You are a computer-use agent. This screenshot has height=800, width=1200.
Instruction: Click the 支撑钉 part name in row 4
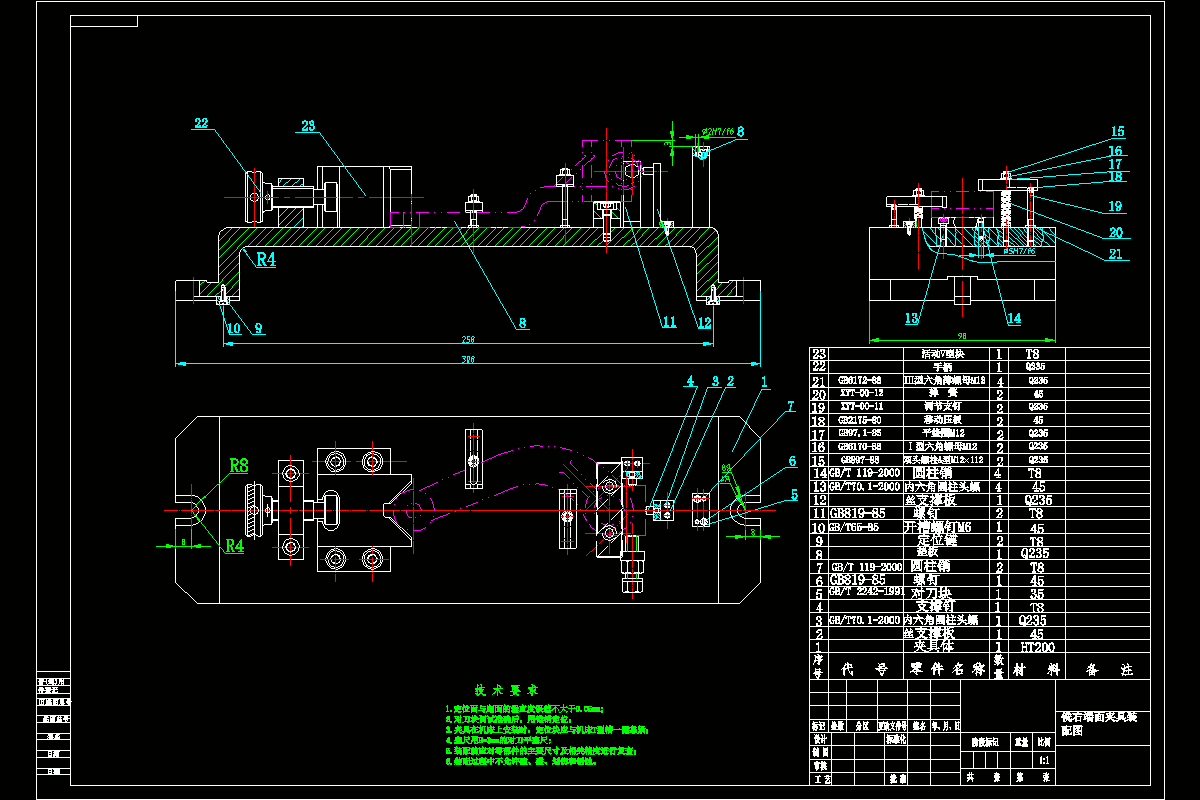coord(937,606)
